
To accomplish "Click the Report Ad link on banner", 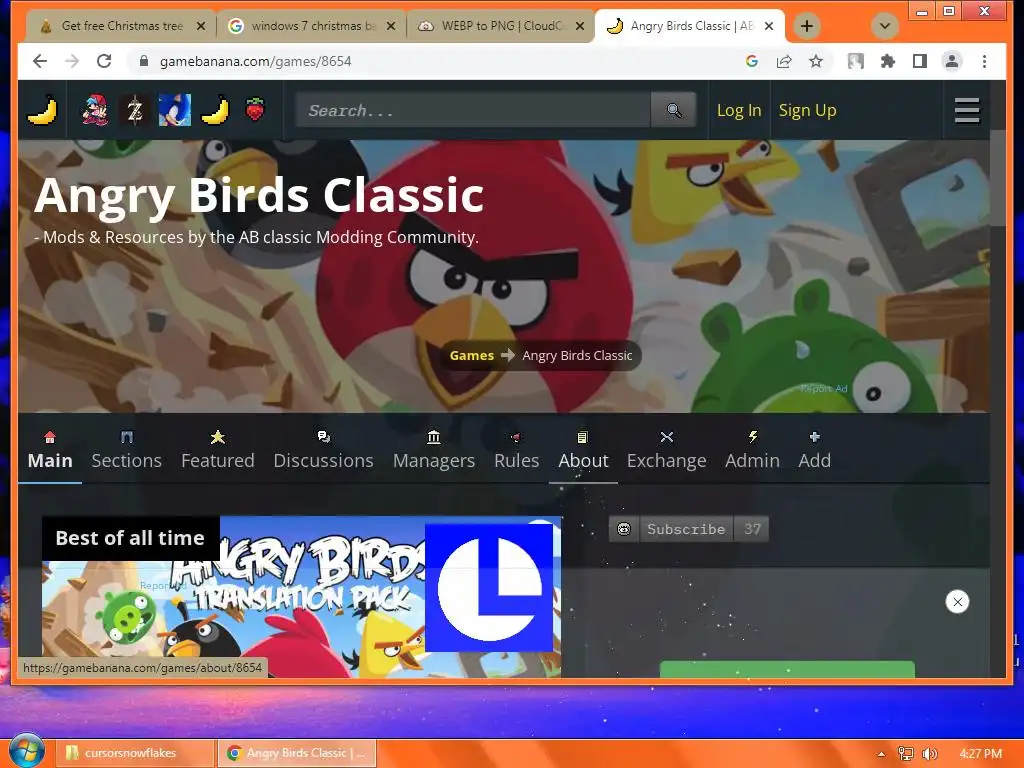I will [x=824, y=389].
